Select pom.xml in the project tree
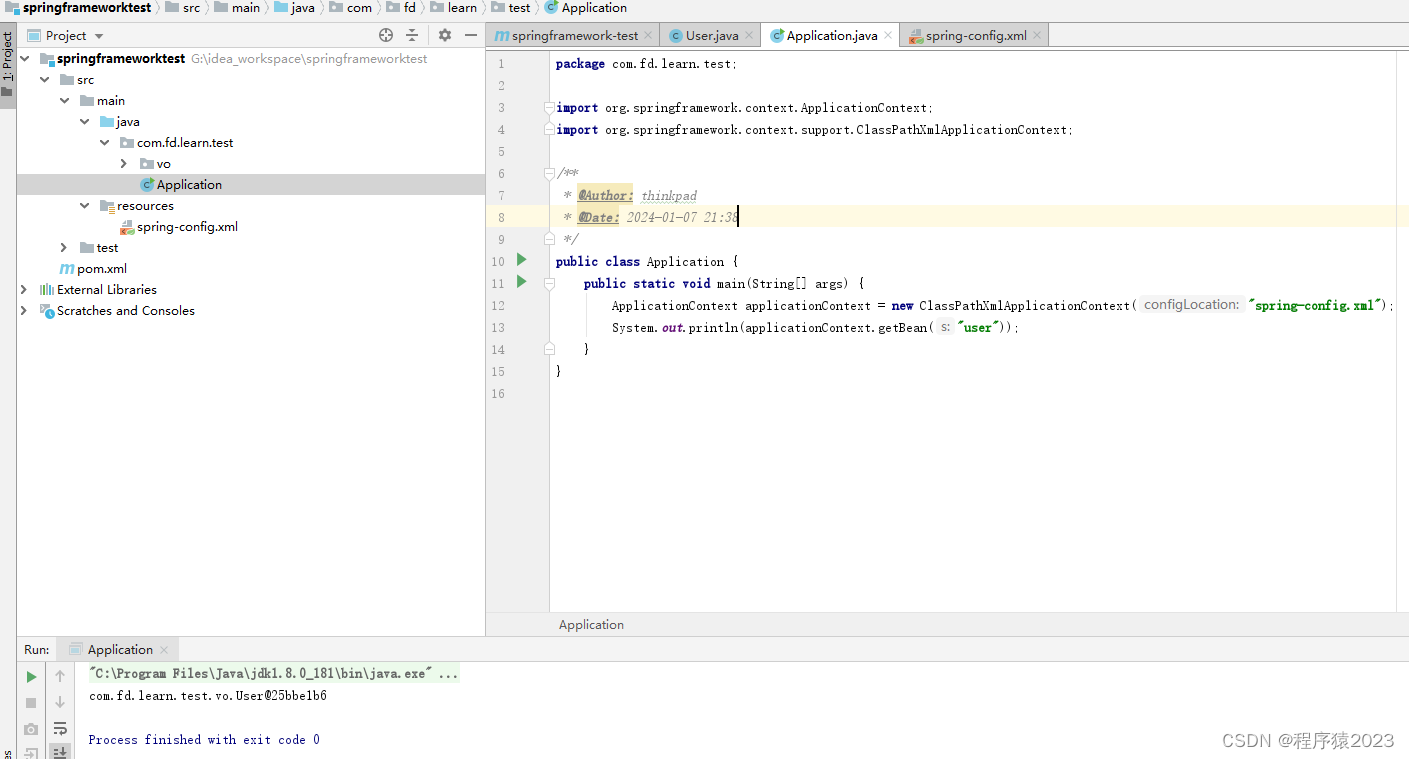This screenshot has width=1409, height=759. click(x=102, y=268)
